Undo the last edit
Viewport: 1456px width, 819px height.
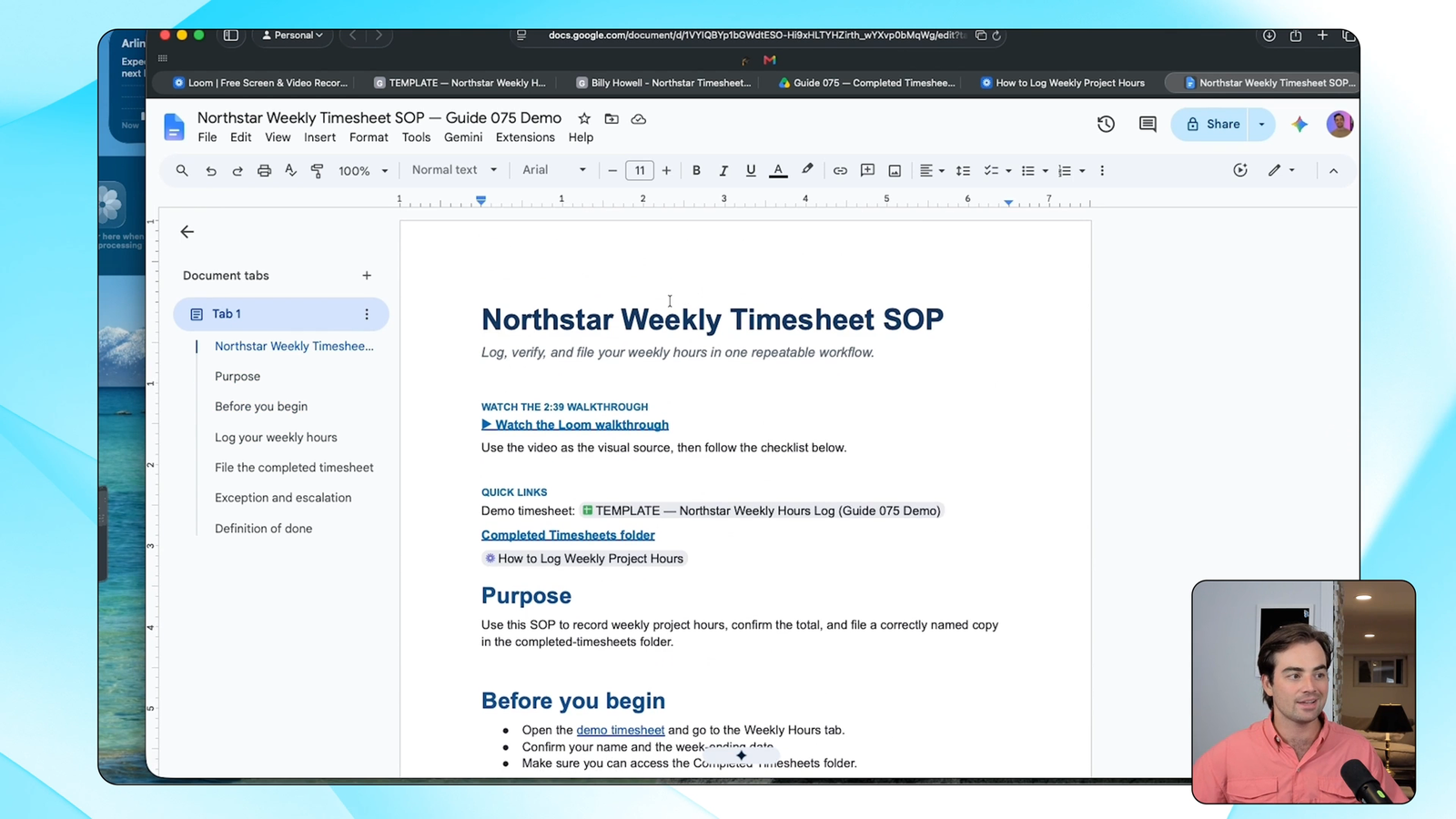pos(210,170)
